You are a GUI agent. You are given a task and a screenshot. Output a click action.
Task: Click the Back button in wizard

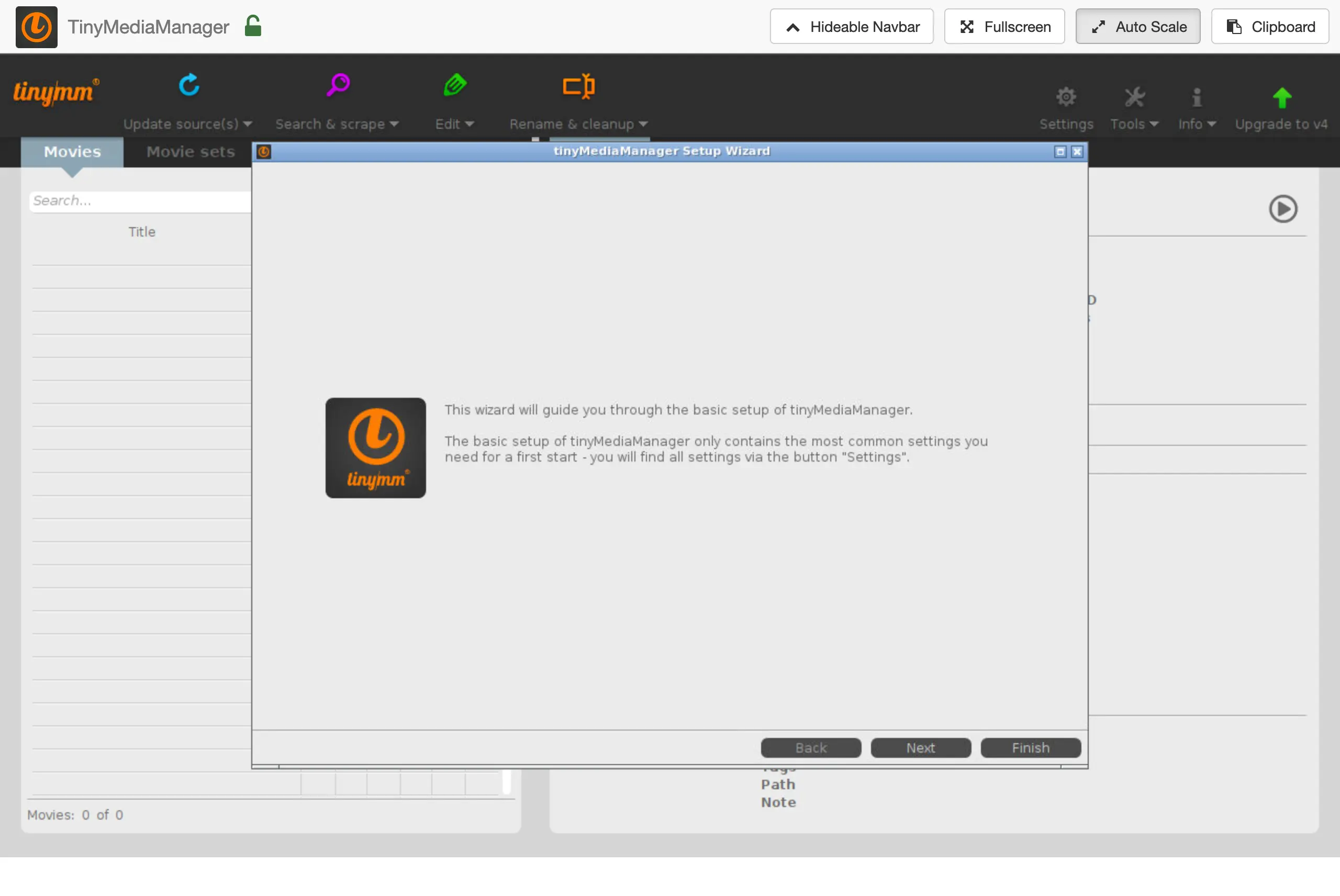(810, 748)
